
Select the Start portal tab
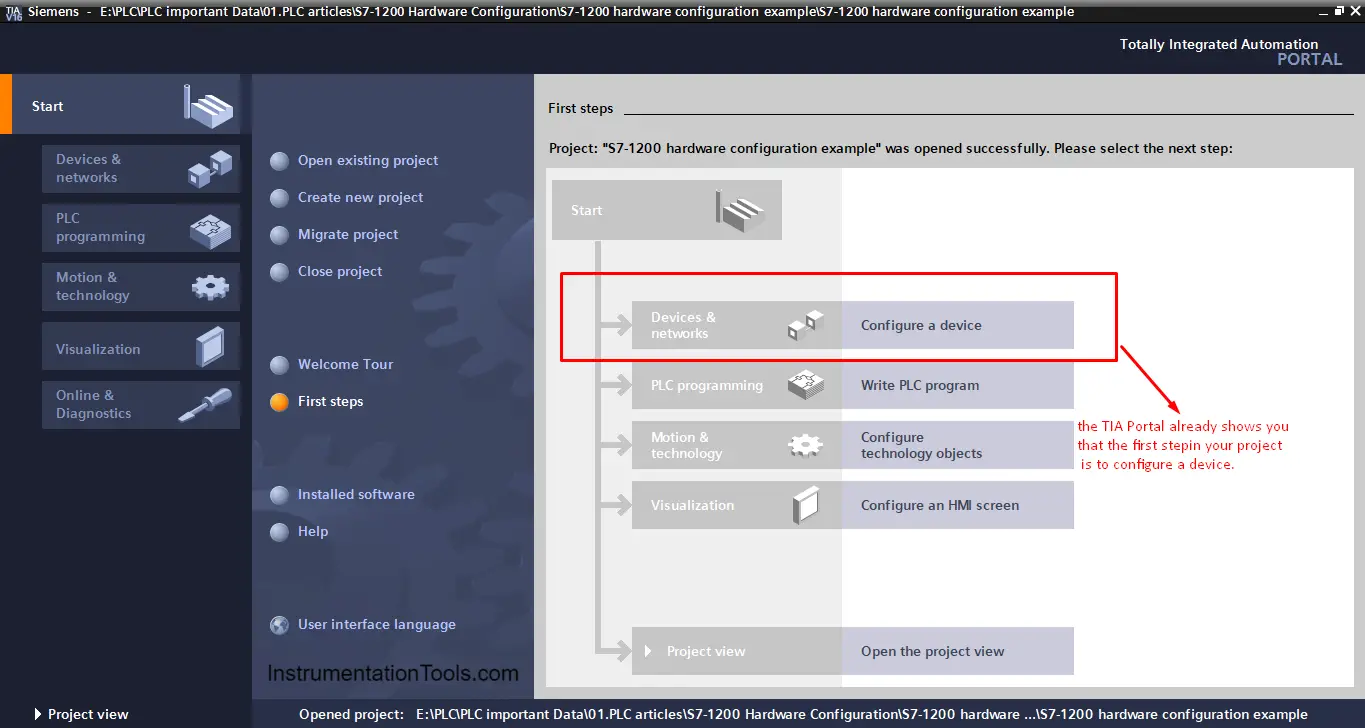coord(120,106)
